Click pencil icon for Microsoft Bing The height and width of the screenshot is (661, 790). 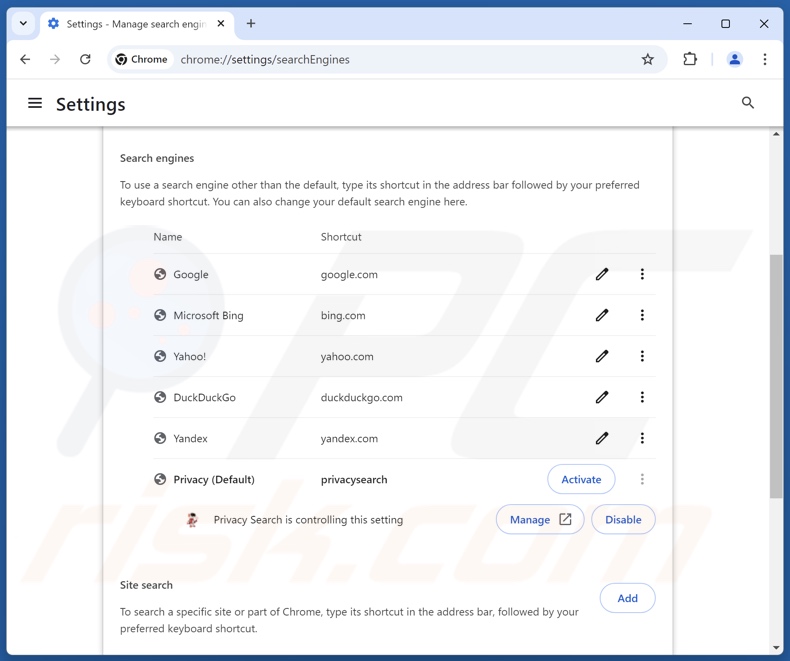[602, 315]
